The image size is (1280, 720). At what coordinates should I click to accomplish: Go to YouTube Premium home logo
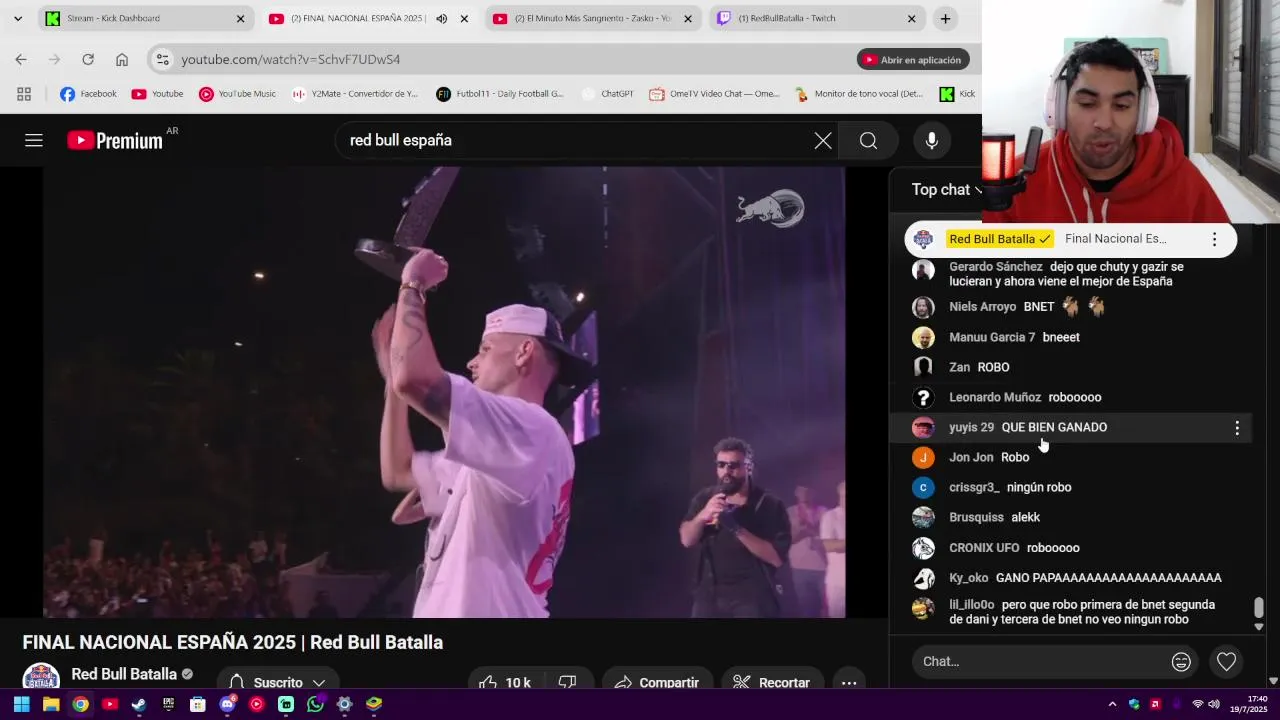coord(115,141)
